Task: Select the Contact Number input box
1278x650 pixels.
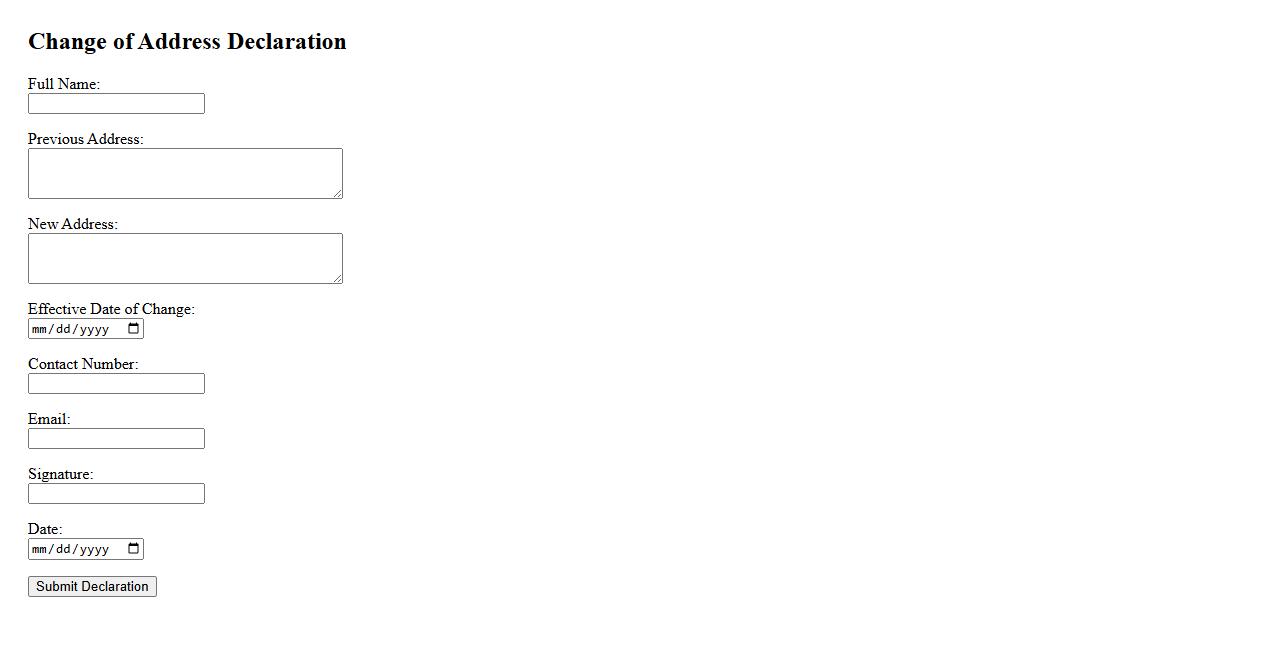Action: [x=116, y=384]
